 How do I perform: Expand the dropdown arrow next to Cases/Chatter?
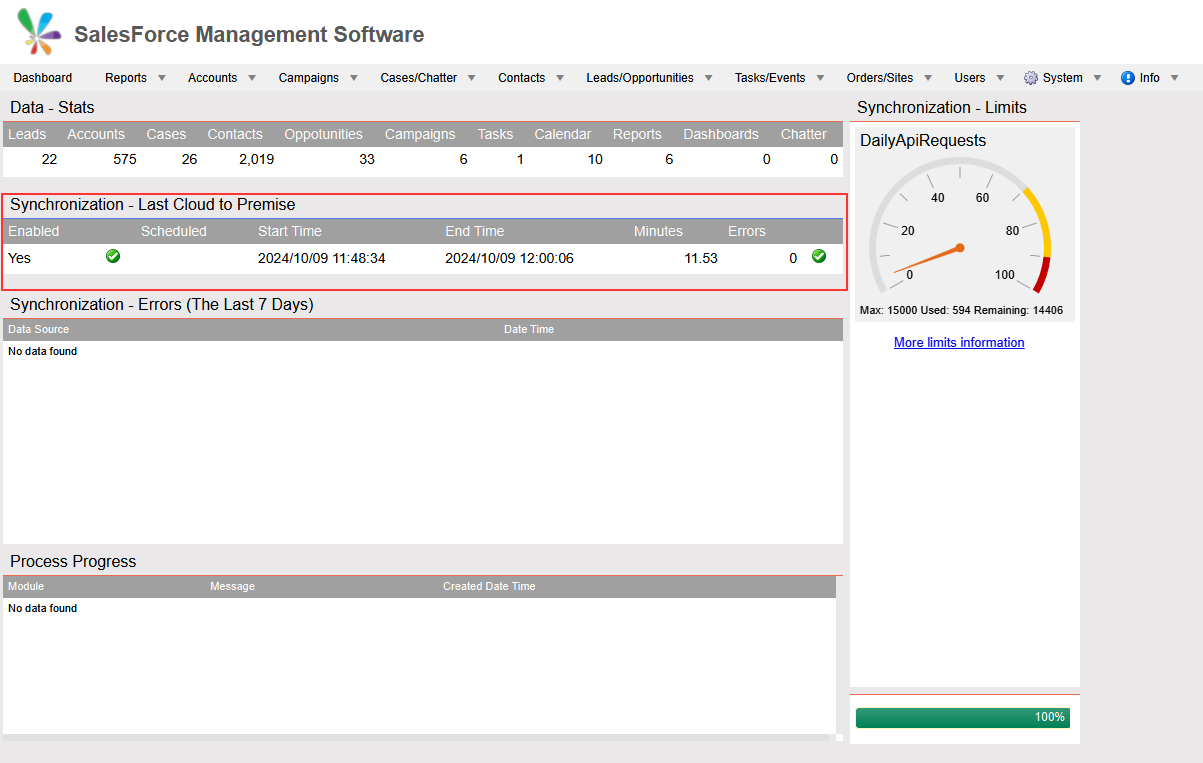click(472, 78)
